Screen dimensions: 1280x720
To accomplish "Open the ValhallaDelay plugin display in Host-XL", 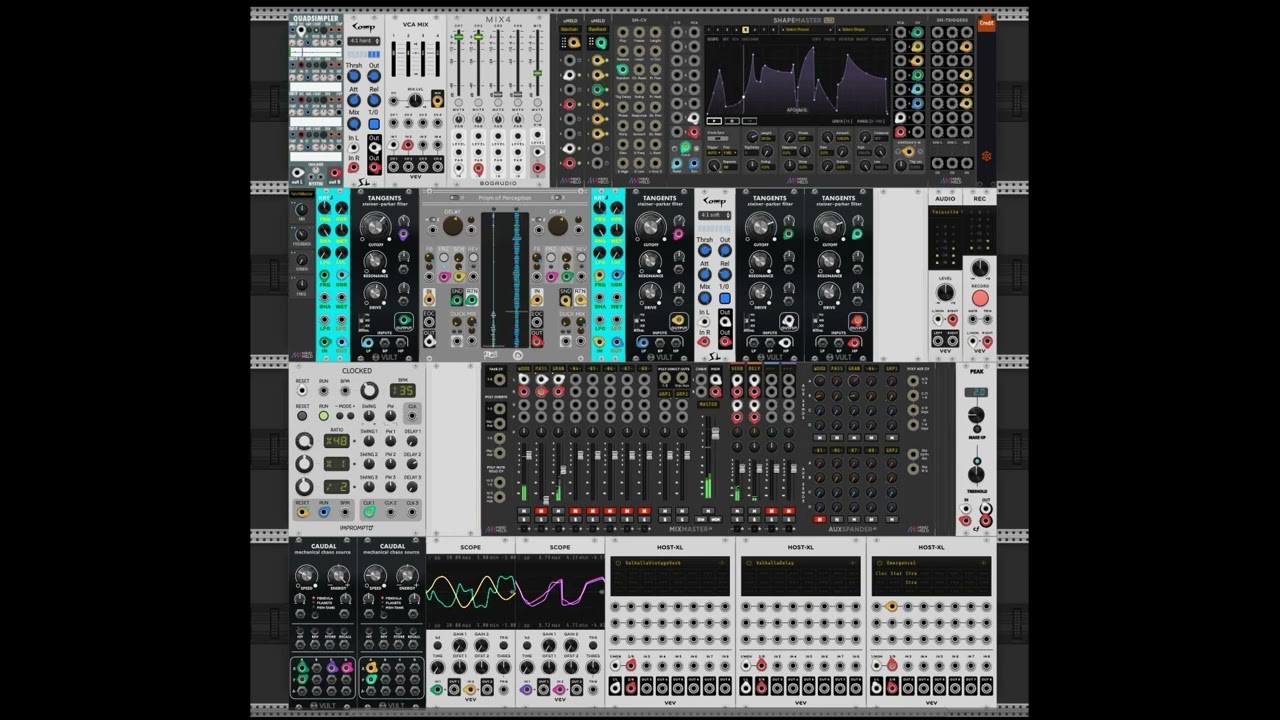I will click(801, 576).
